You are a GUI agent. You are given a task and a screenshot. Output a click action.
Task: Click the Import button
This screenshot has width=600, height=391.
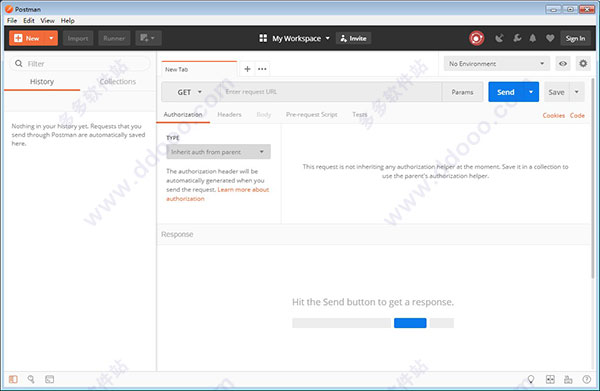pos(78,38)
